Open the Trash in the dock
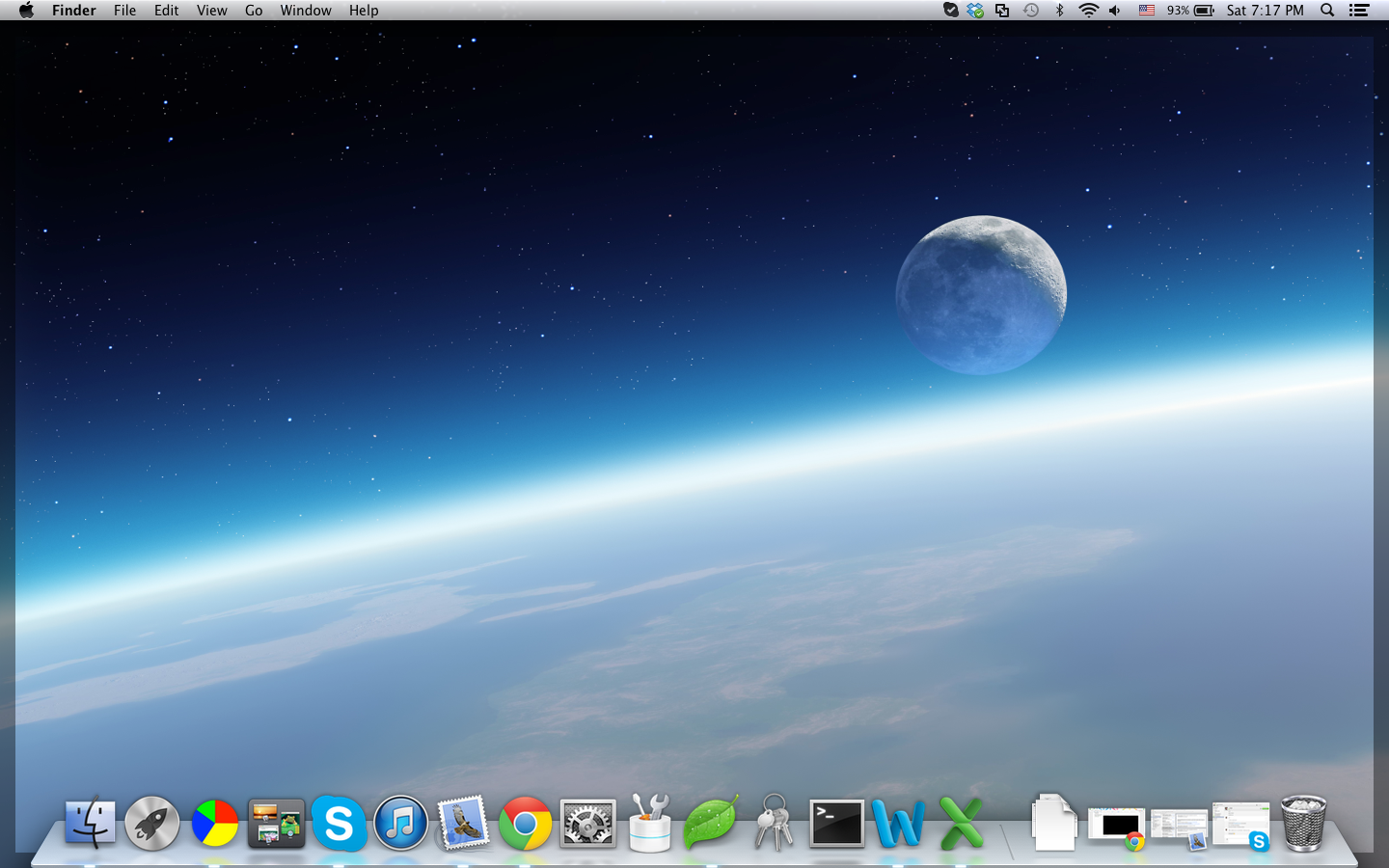This screenshot has width=1389, height=868. tap(1303, 825)
